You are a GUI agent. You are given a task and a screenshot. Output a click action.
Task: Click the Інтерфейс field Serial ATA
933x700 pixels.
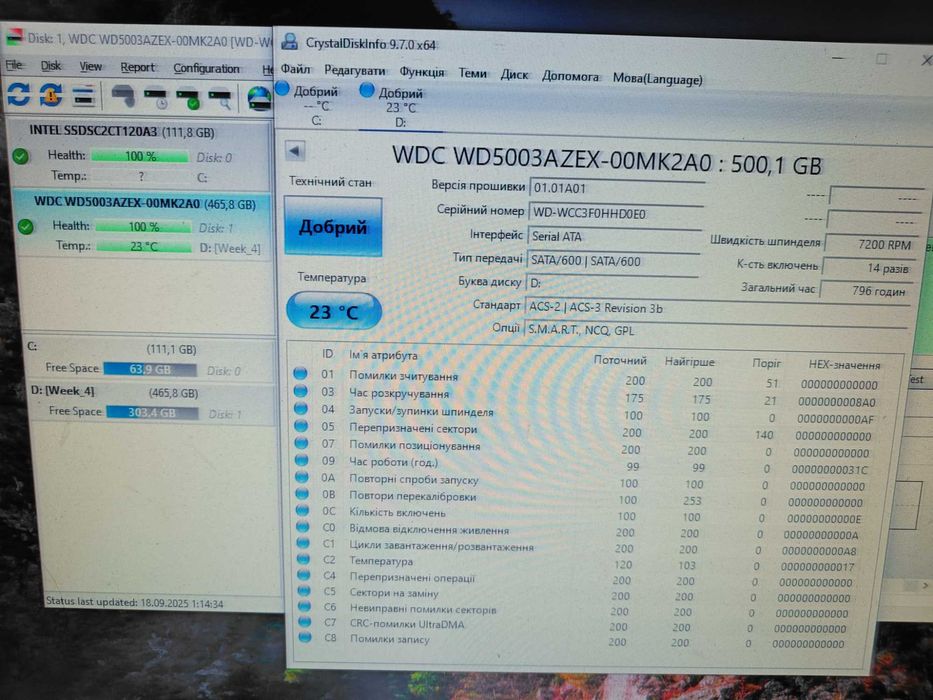coord(615,236)
